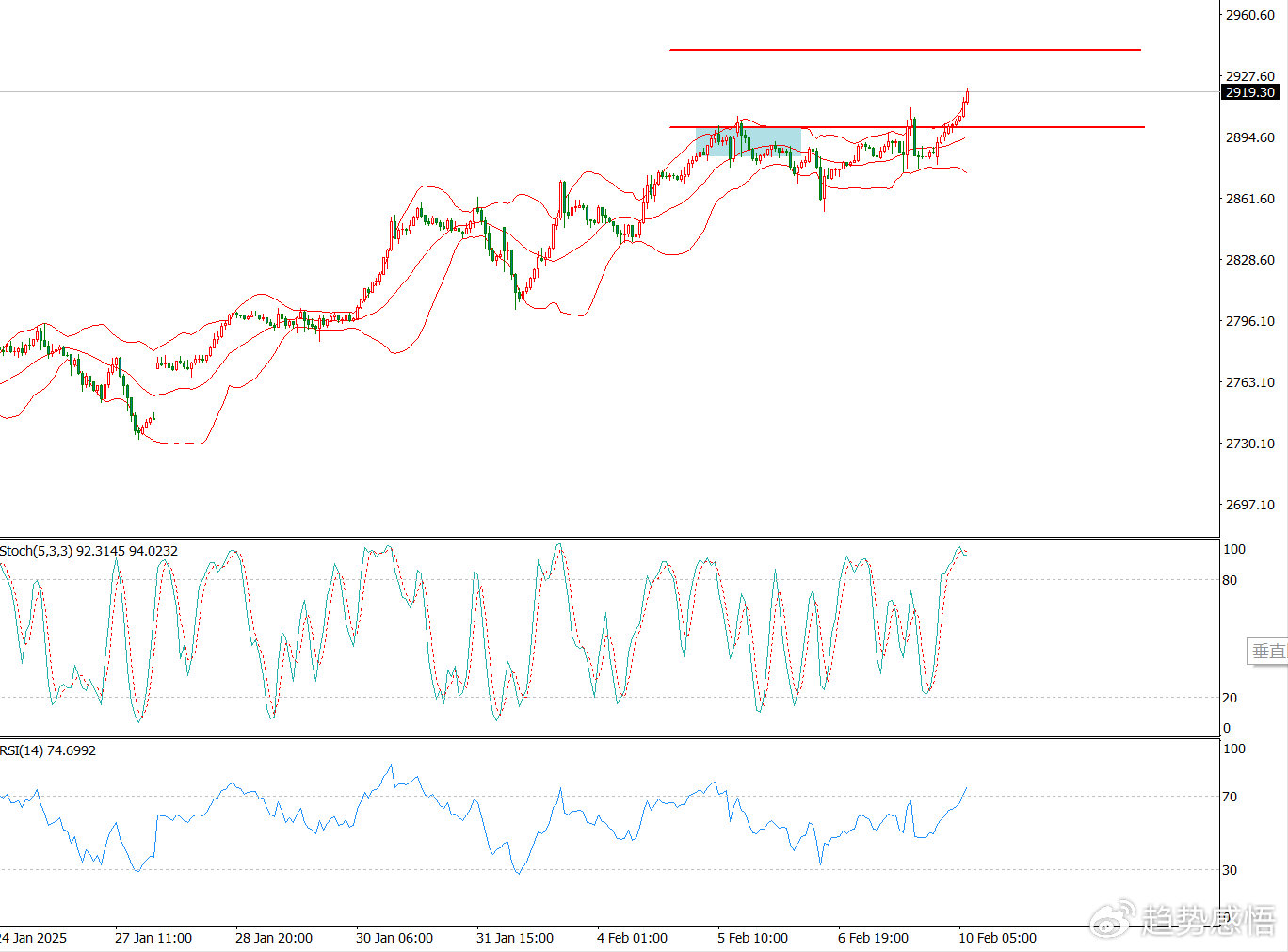
Task: Click the 10 Feb 05:00 time label
Action: (998, 938)
